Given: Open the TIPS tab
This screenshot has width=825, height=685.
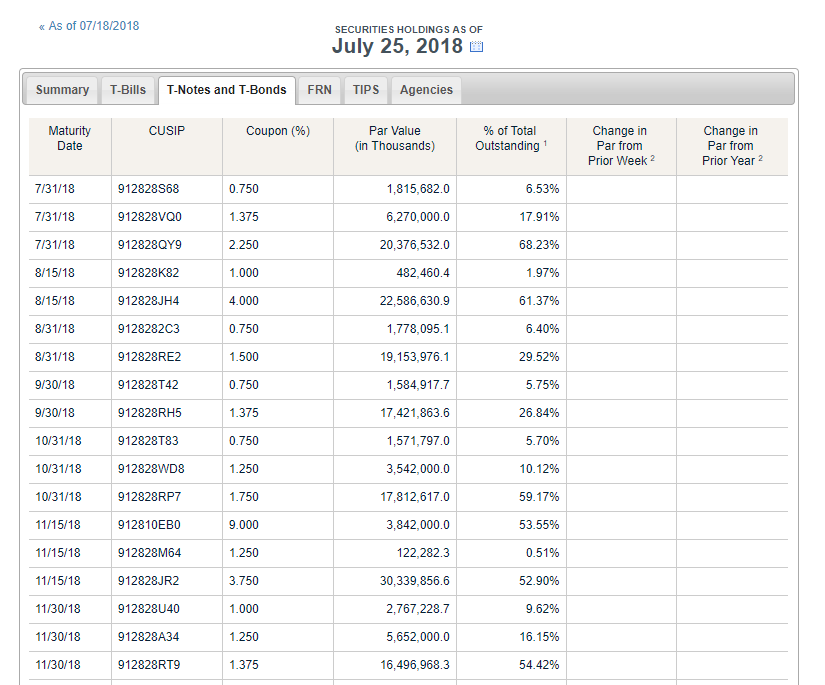Looking at the screenshot, I should point(366,90).
